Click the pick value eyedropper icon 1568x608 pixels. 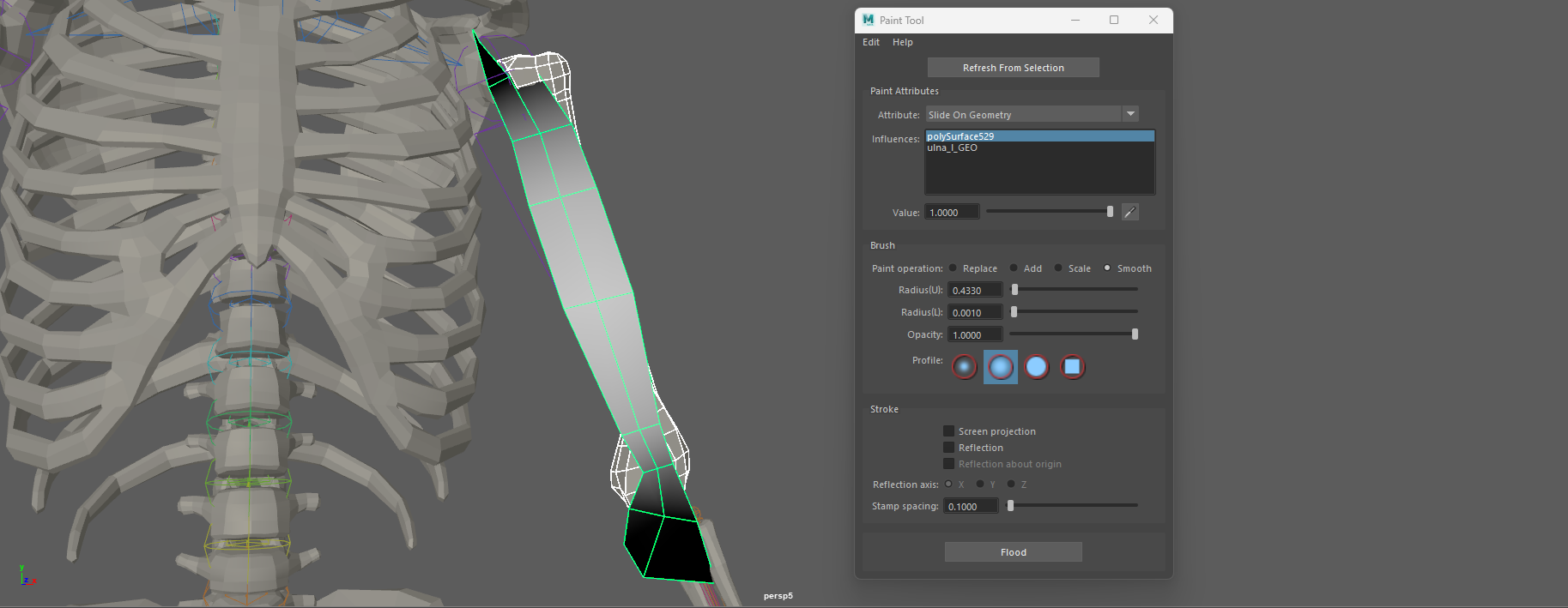[1130, 213]
